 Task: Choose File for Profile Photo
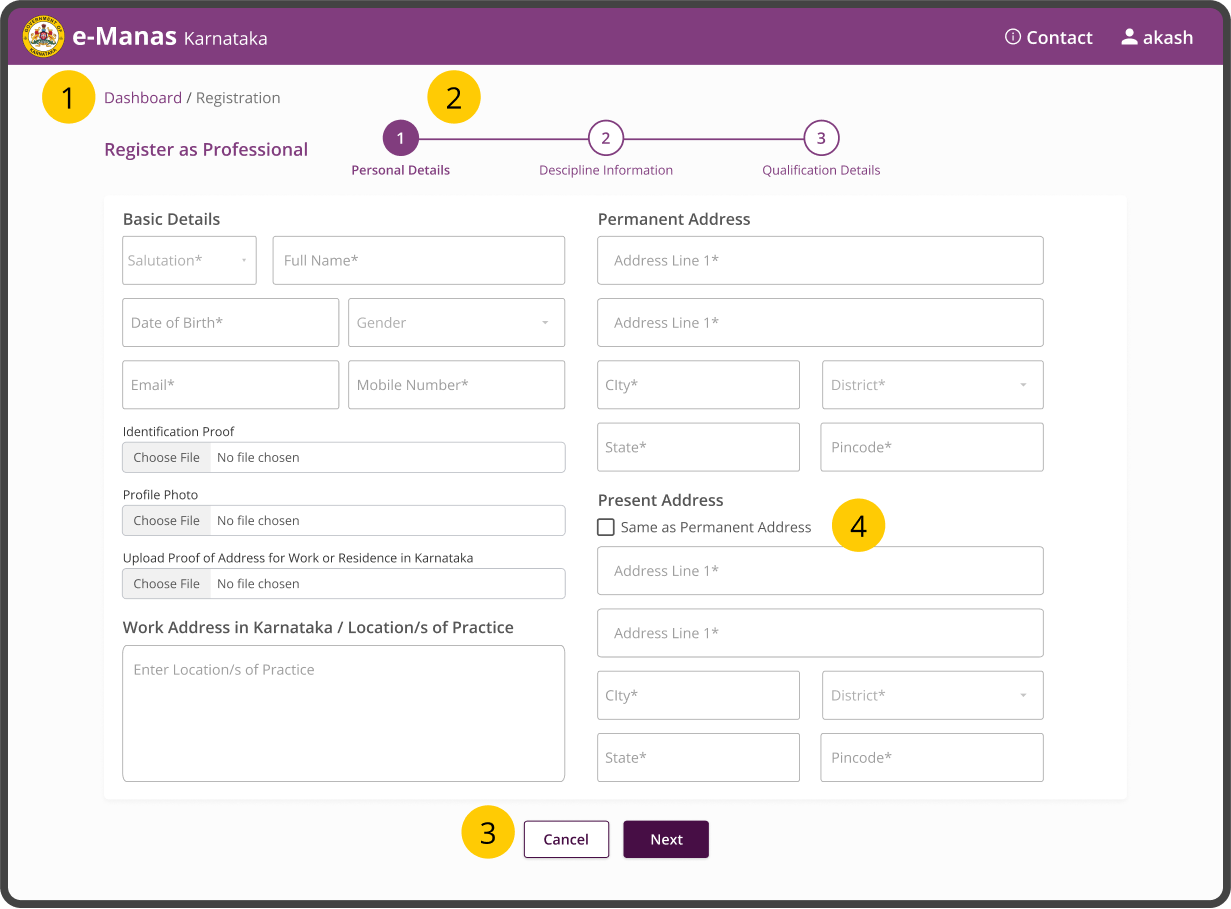tap(167, 520)
